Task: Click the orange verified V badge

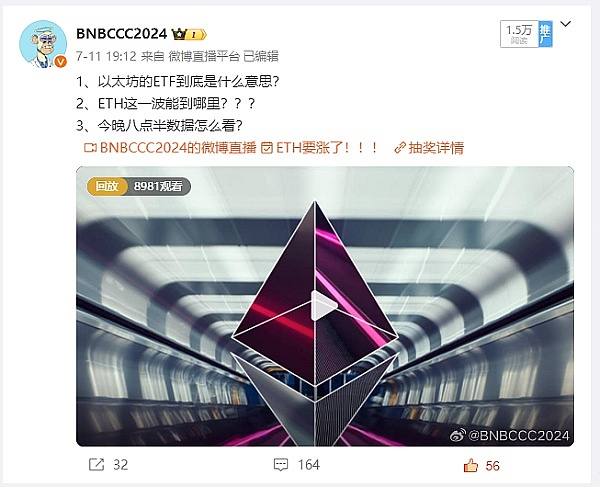Action: pos(60,61)
